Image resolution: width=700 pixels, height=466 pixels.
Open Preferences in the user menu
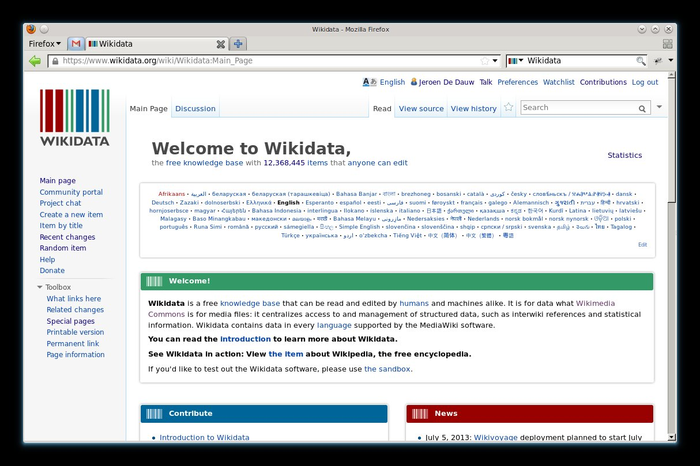pos(517,82)
